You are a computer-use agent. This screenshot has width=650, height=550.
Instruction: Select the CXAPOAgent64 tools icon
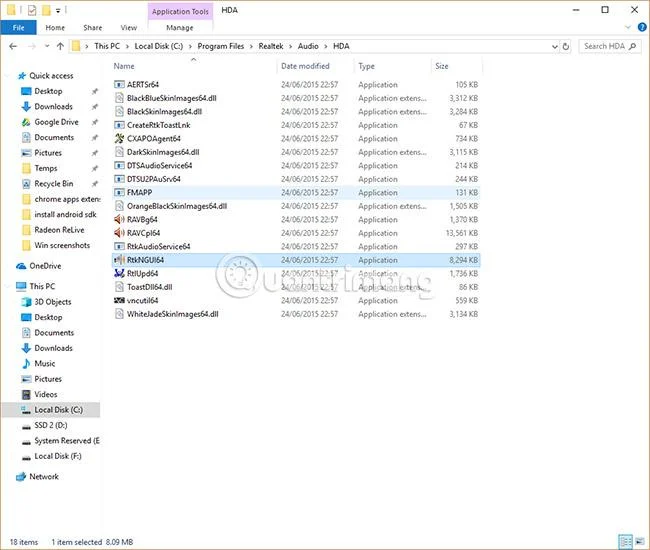[119, 138]
